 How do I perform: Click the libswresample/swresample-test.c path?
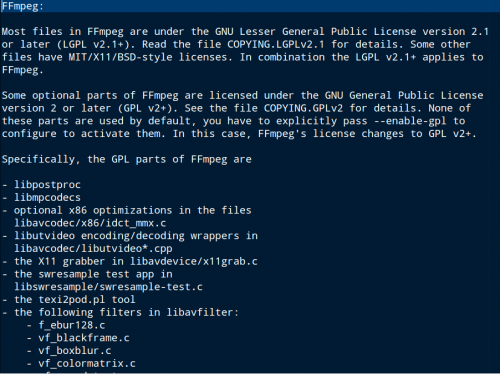(x=108, y=287)
